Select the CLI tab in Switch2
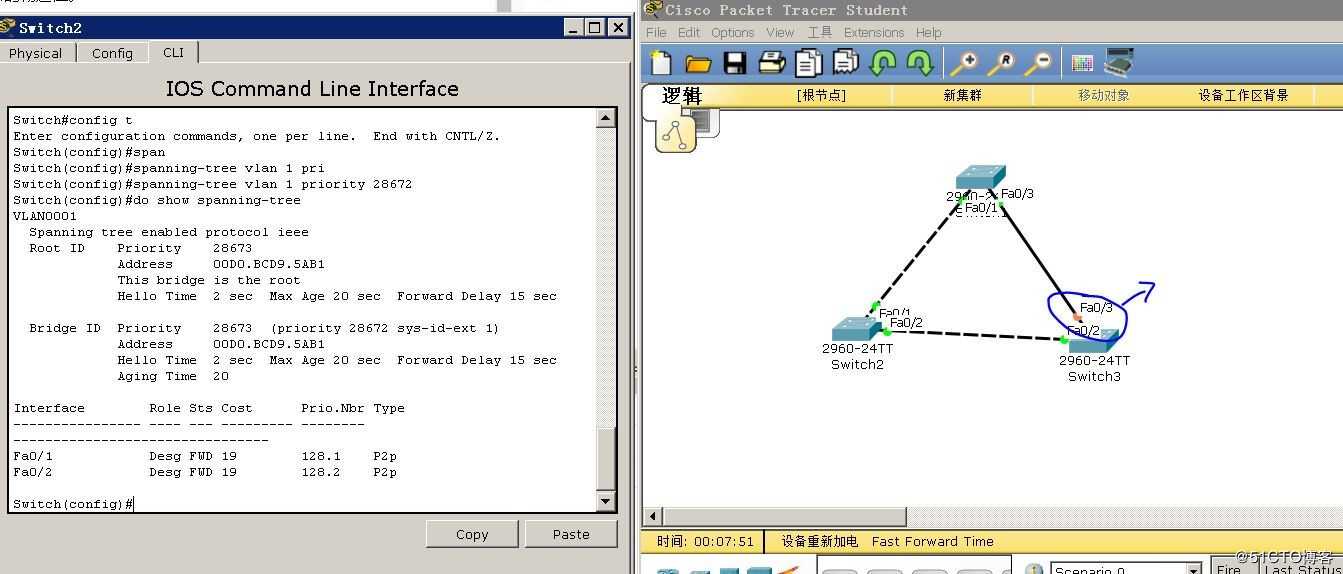The width and height of the screenshot is (1343, 574). tap(173, 52)
